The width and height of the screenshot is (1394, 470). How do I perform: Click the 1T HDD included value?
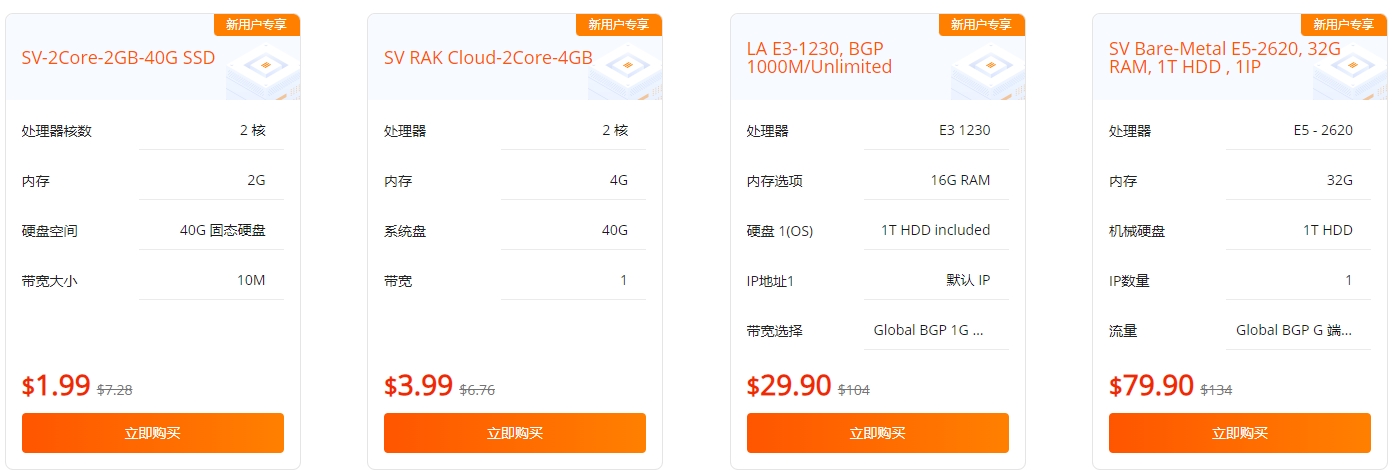tap(936, 230)
